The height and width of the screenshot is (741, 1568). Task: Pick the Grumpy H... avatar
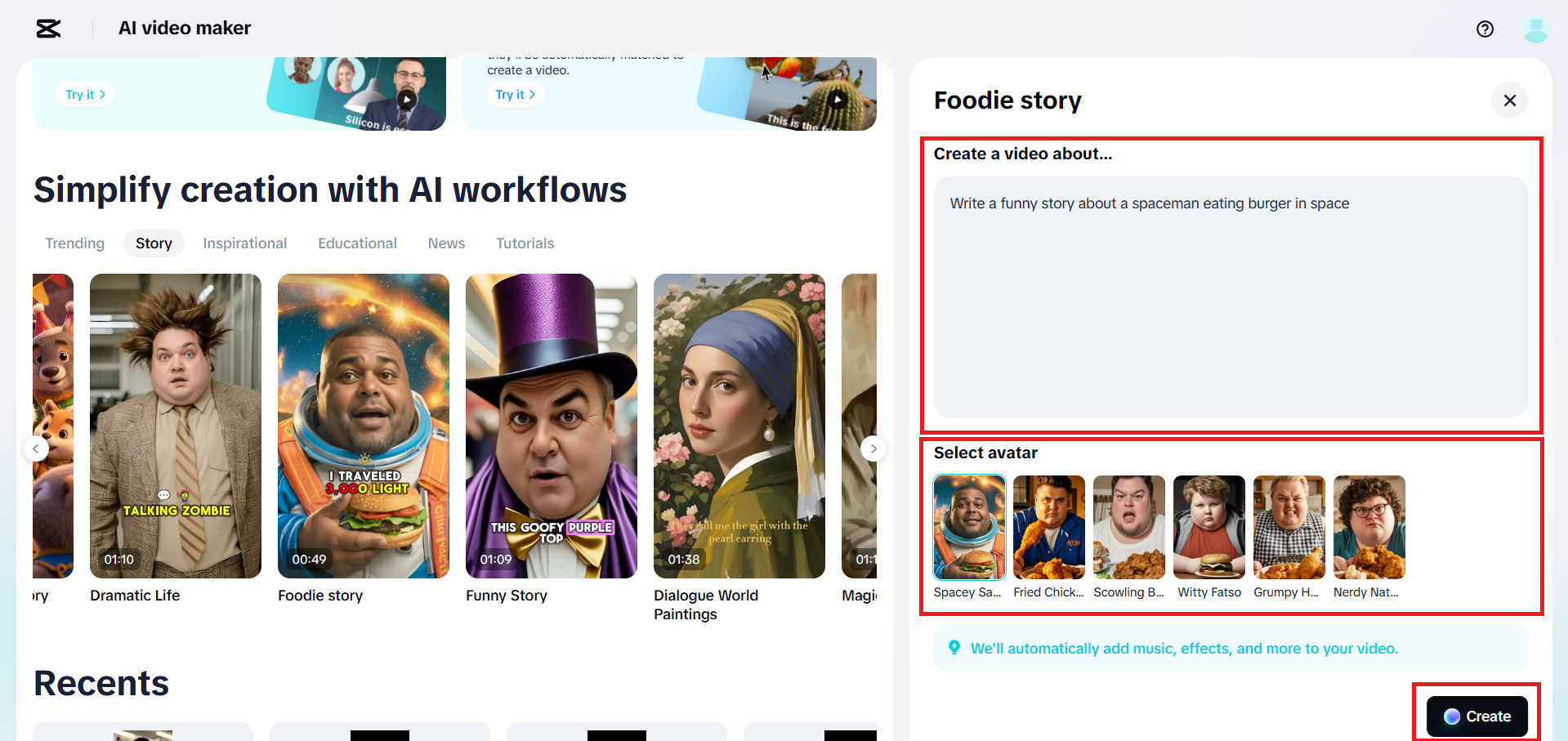(x=1289, y=528)
